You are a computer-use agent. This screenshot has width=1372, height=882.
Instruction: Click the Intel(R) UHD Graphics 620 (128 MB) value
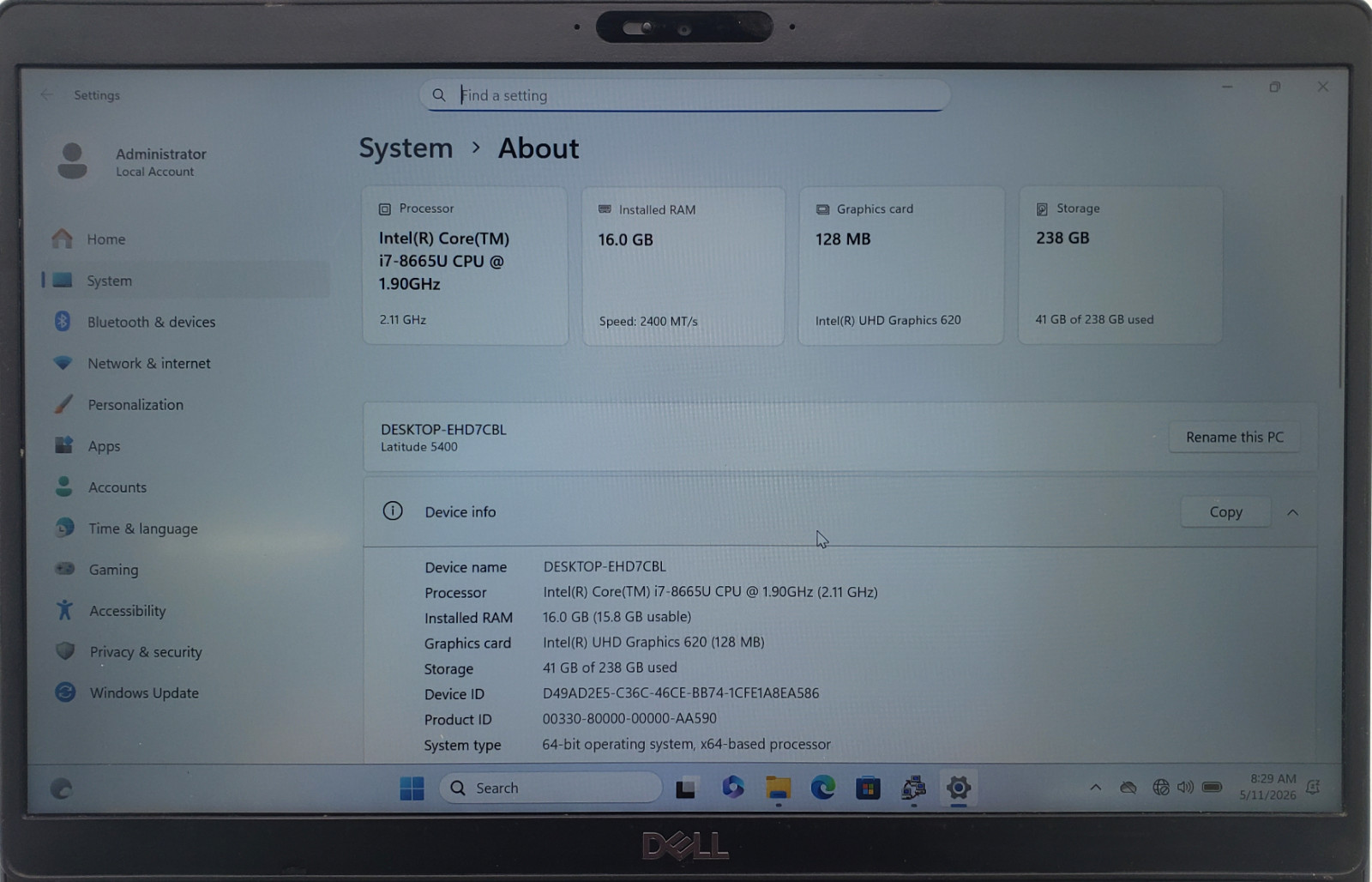click(653, 642)
